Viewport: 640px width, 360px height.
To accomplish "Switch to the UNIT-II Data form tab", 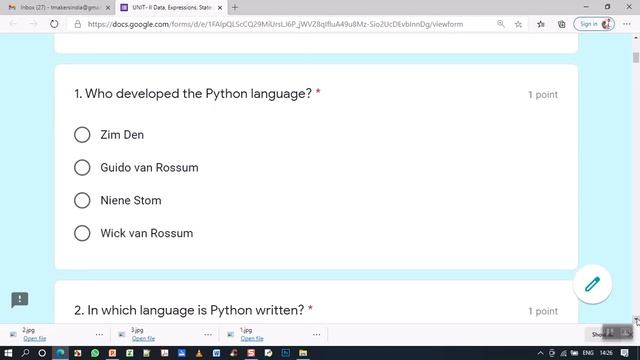I will tap(171, 7).
